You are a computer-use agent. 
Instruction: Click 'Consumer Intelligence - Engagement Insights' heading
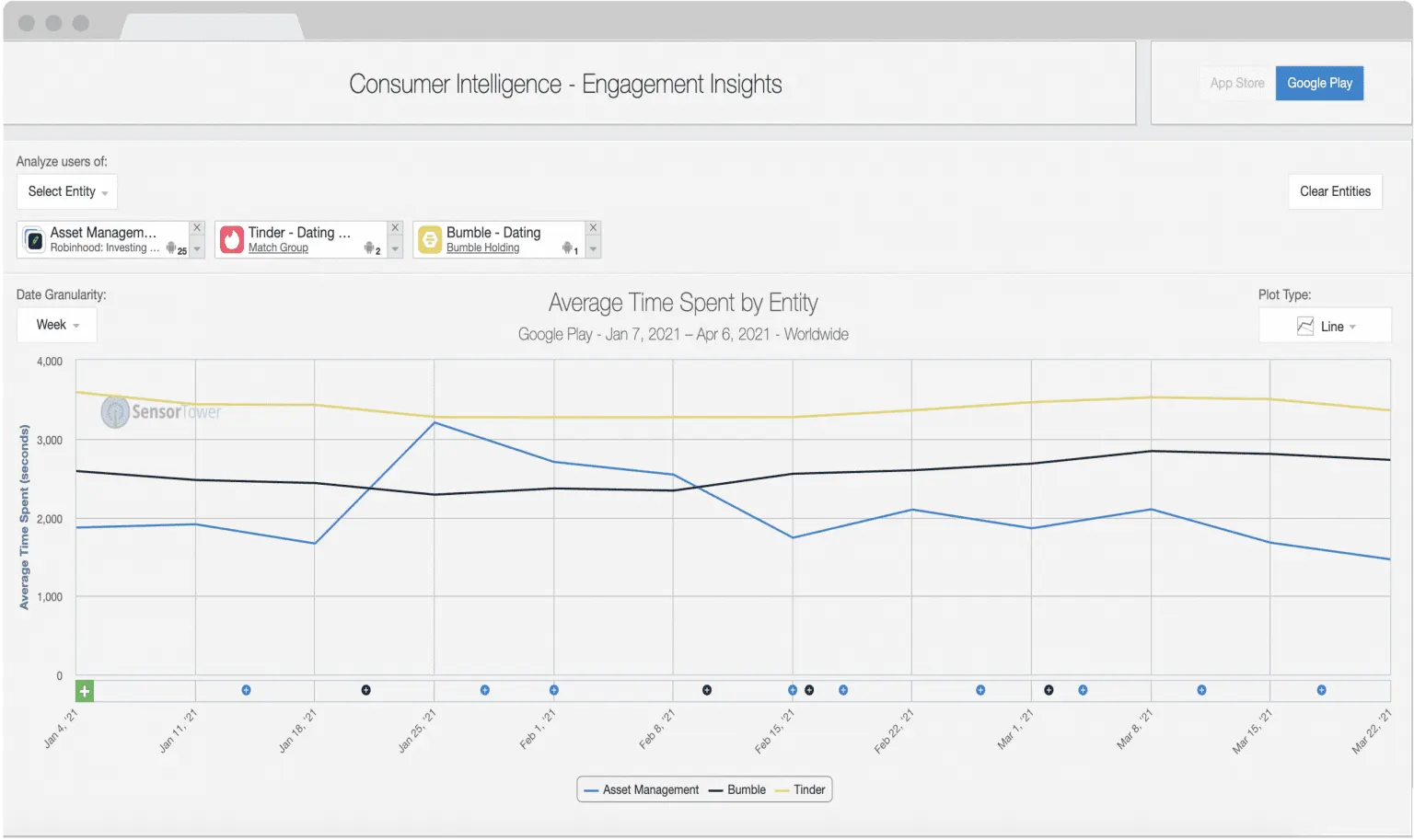pos(565,84)
